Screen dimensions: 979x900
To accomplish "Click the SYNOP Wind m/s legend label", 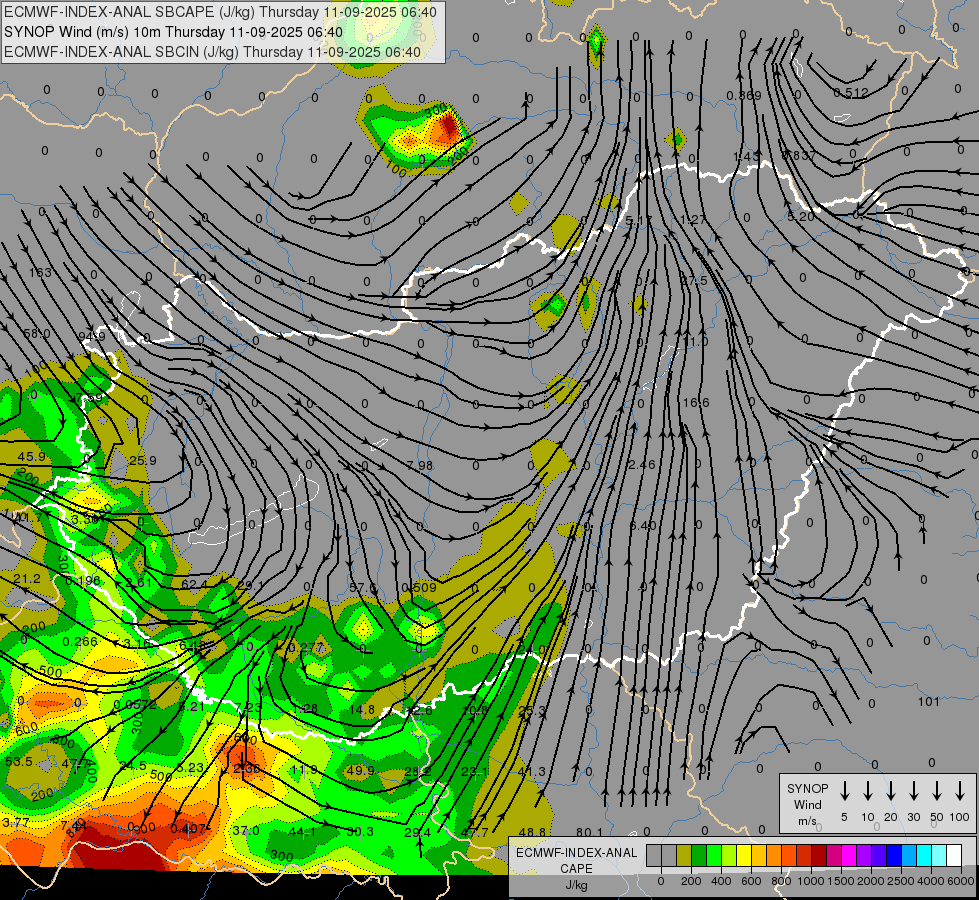I will tap(807, 804).
